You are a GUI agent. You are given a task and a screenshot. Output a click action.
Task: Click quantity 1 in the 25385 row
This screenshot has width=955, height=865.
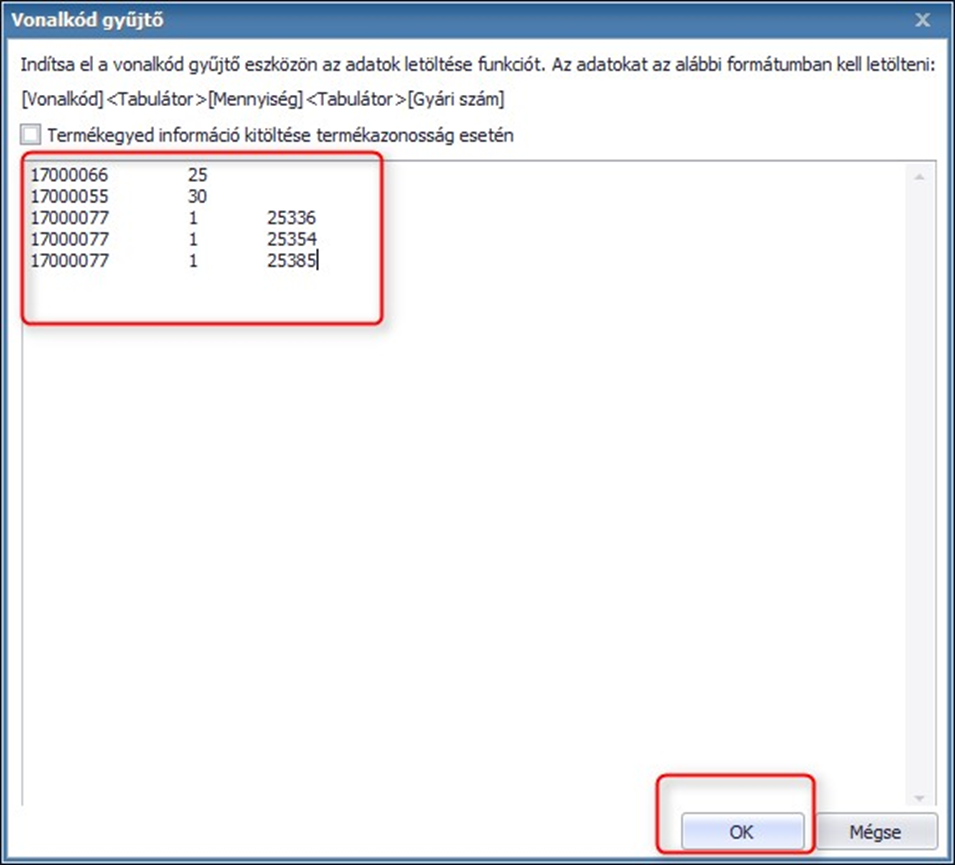tap(193, 261)
